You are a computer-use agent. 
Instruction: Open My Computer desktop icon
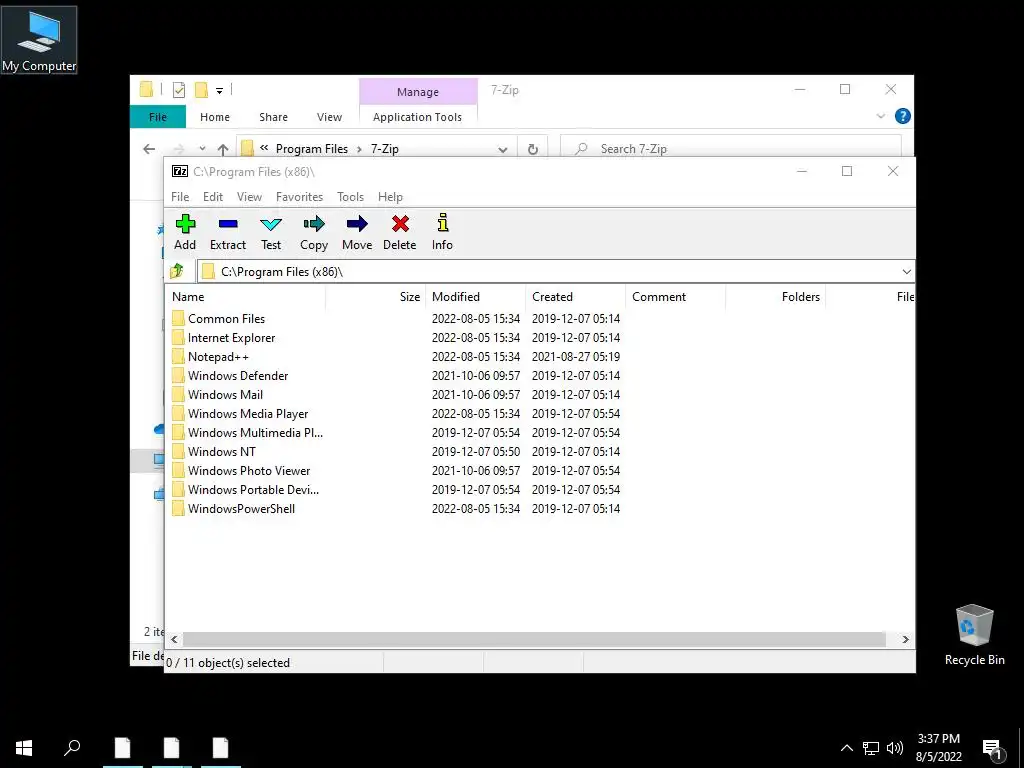pyautogui.click(x=39, y=40)
